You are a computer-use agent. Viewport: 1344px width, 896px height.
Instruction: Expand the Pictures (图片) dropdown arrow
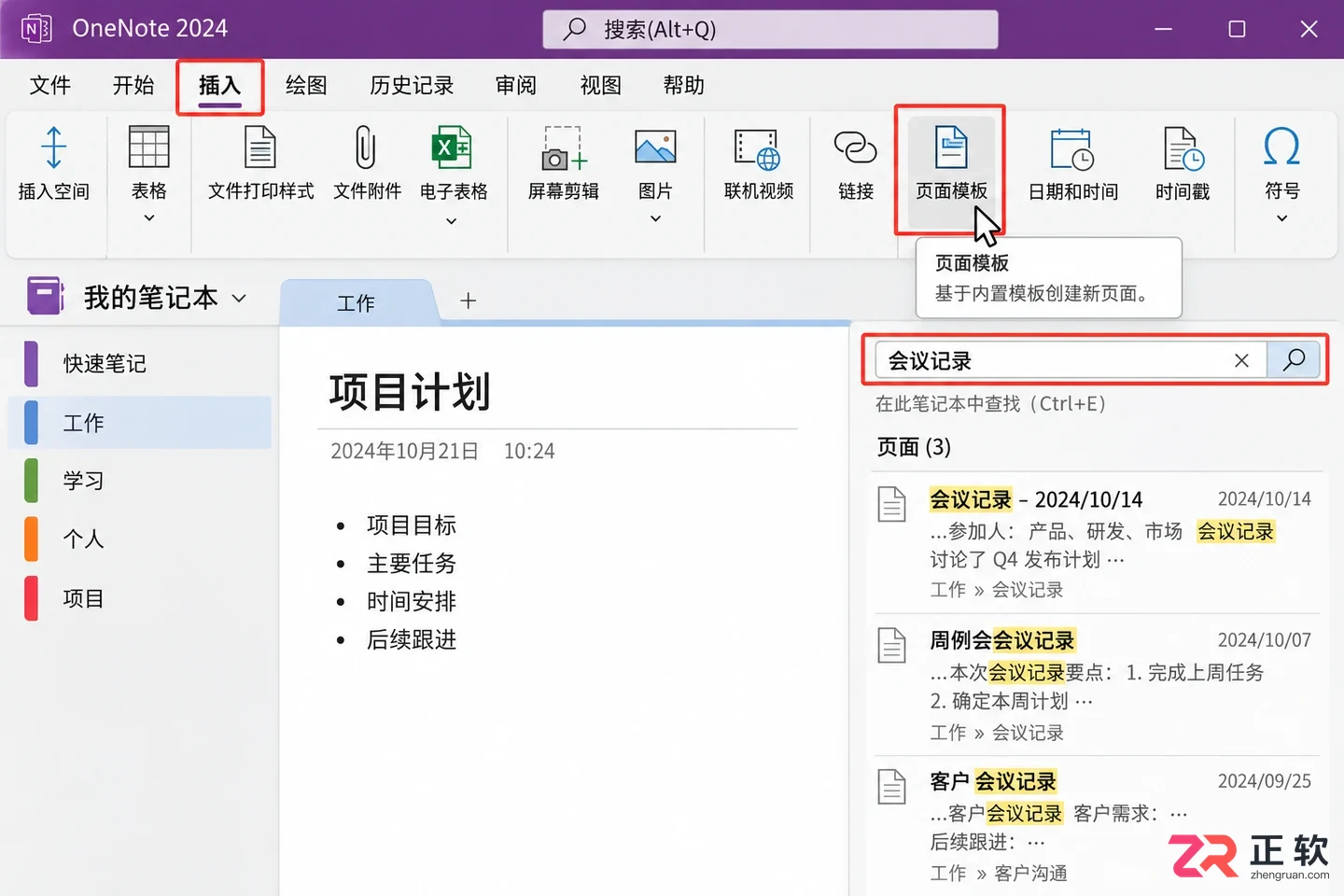[x=655, y=218]
